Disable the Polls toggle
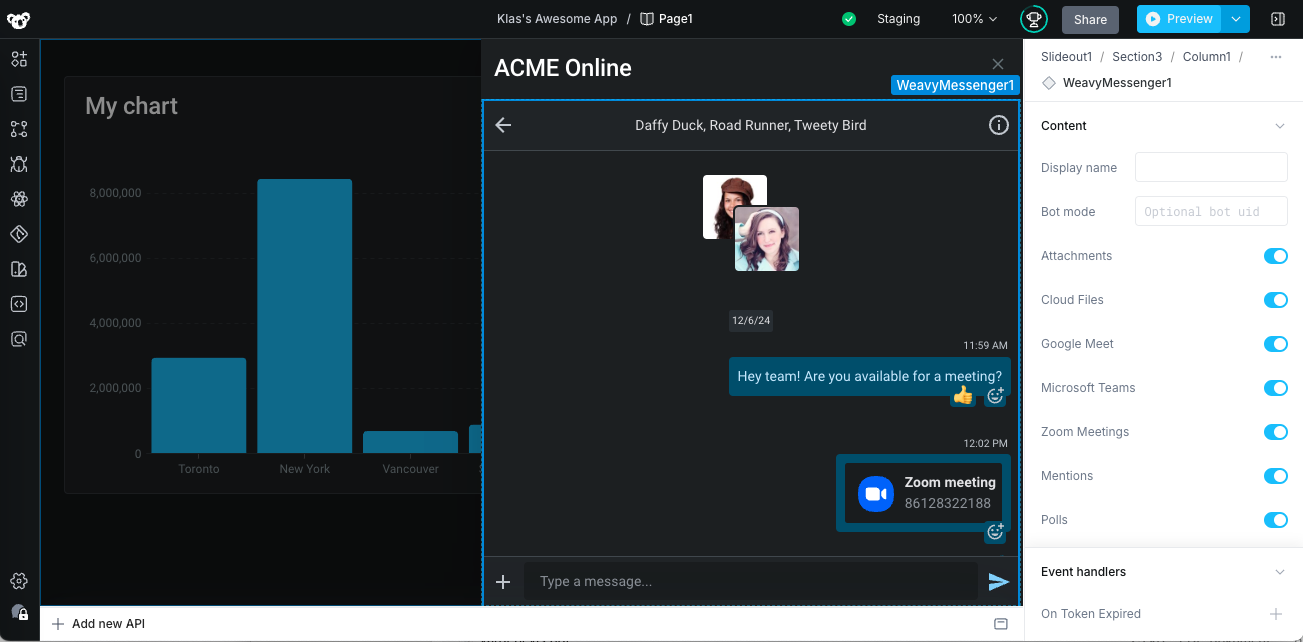This screenshot has height=642, width=1303. (1276, 520)
